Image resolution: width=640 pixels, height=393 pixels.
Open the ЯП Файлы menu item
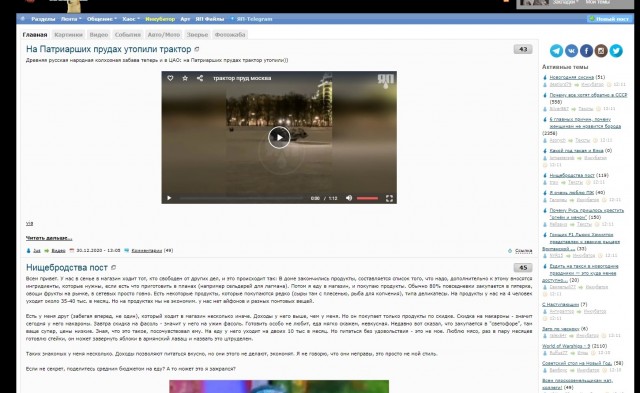[x=209, y=19]
